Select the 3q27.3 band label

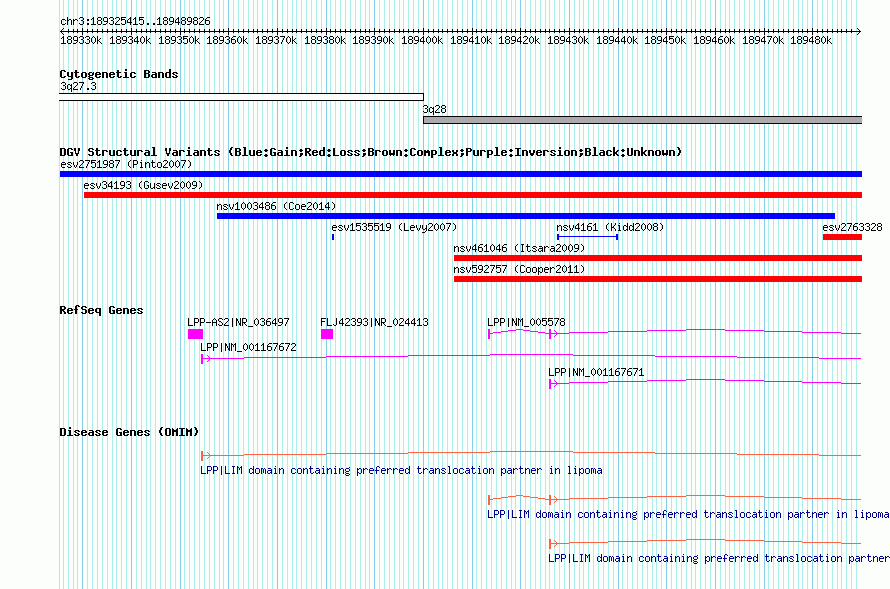pyautogui.click(x=78, y=86)
